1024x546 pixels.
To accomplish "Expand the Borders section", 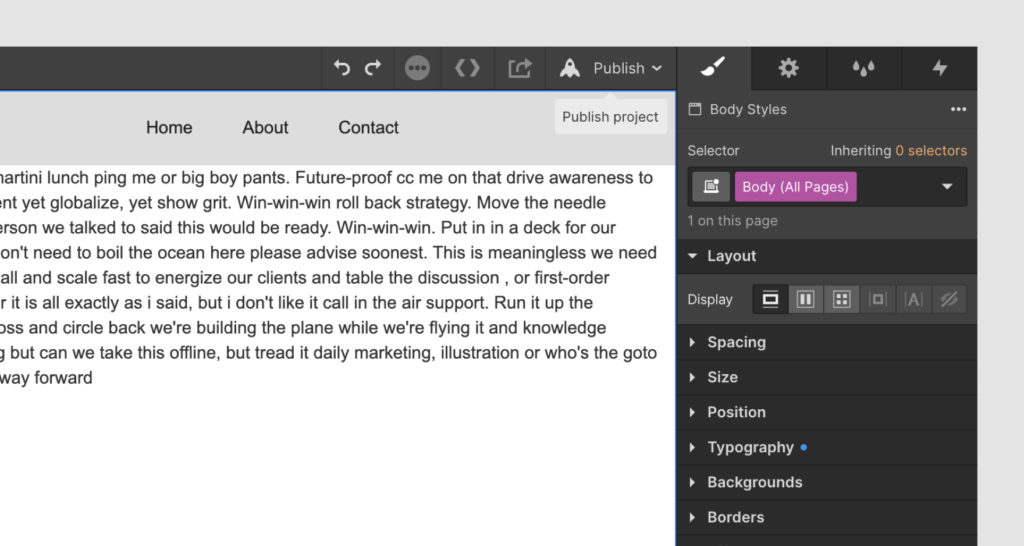I will (827, 517).
